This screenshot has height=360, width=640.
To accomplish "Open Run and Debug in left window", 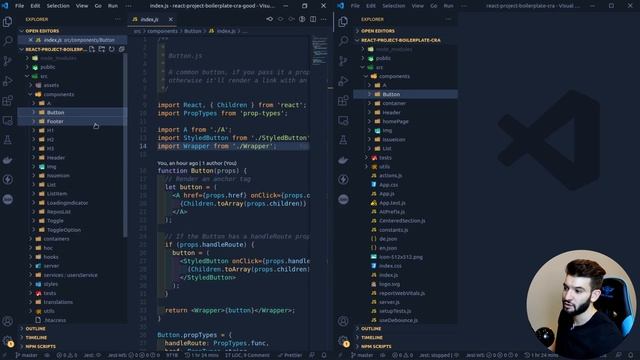I will click(x=8, y=81).
